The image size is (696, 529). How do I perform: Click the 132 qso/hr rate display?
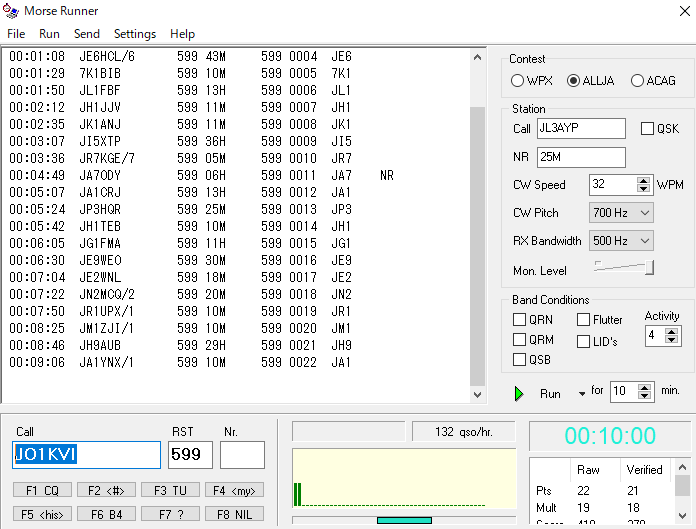(464, 431)
